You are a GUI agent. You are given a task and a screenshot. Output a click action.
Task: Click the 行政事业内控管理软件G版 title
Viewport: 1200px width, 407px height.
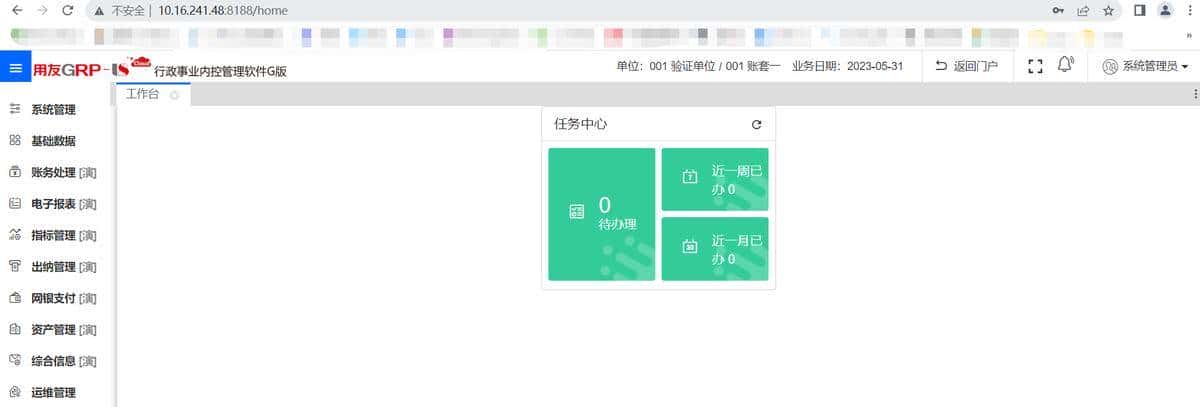[220, 72]
